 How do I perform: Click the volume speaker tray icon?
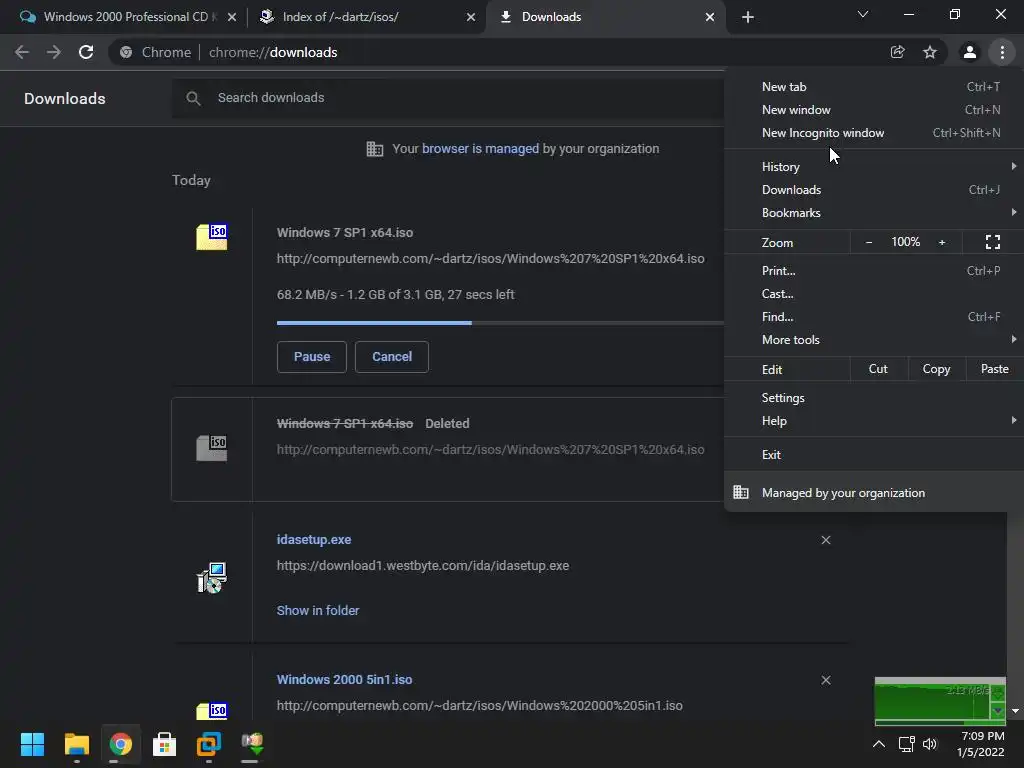pyautogui.click(x=930, y=744)
